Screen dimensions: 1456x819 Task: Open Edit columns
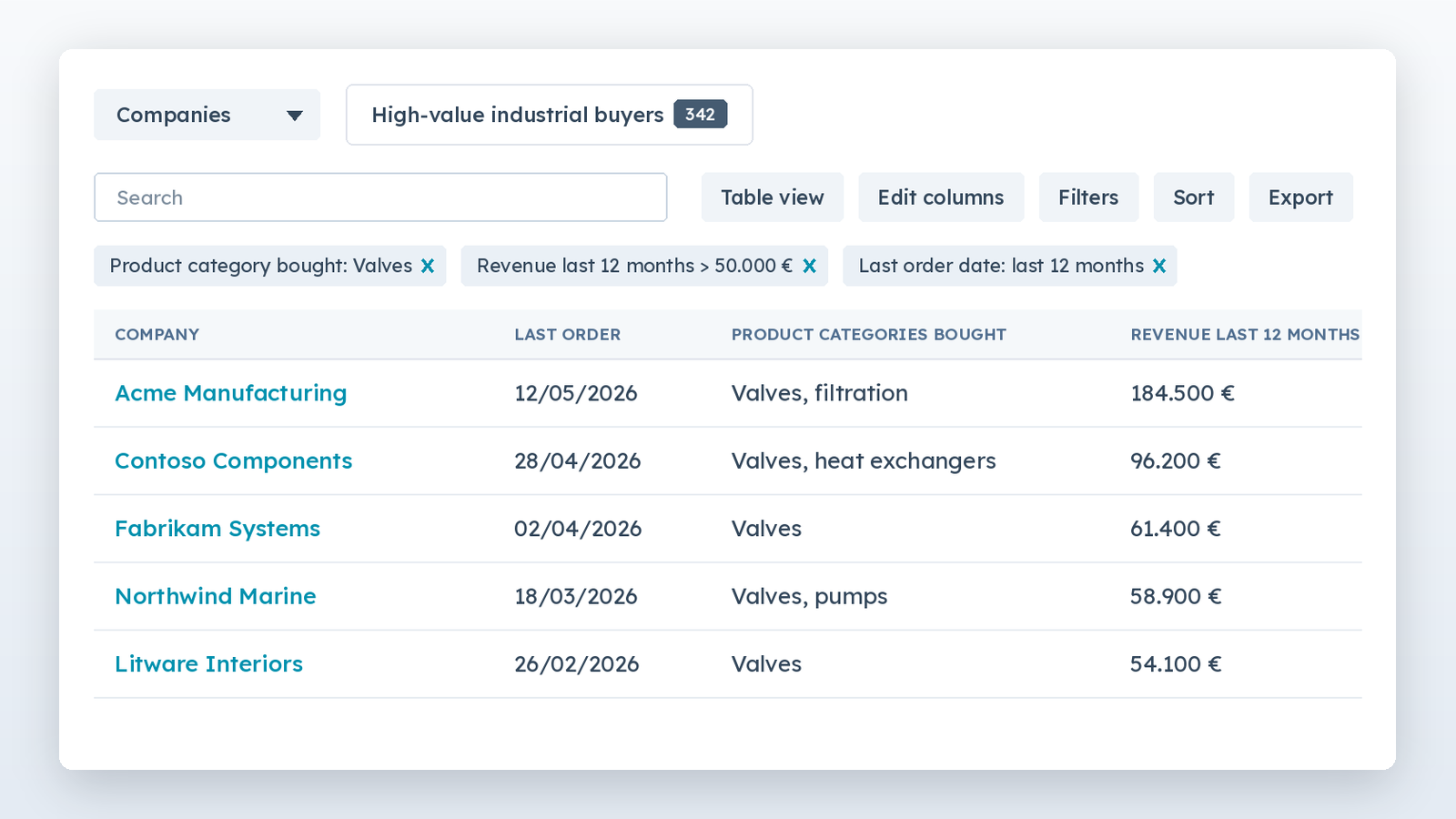[941, 197]
